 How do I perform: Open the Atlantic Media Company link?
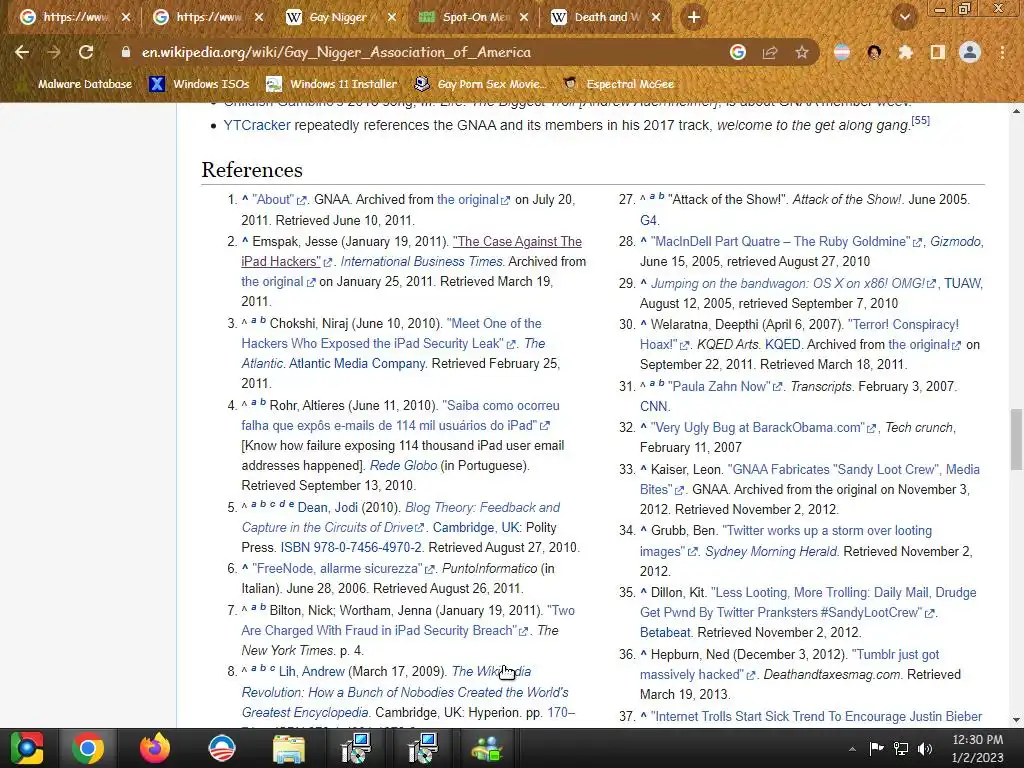(357, 363)
